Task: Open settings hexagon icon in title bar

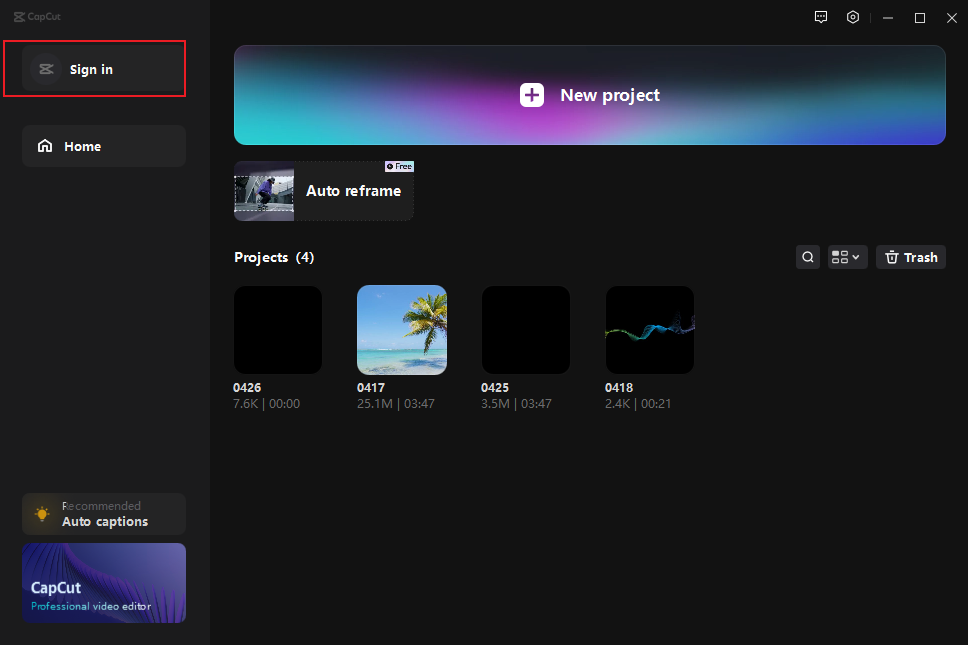Action: pyautogui.click(x=853, y=17)
